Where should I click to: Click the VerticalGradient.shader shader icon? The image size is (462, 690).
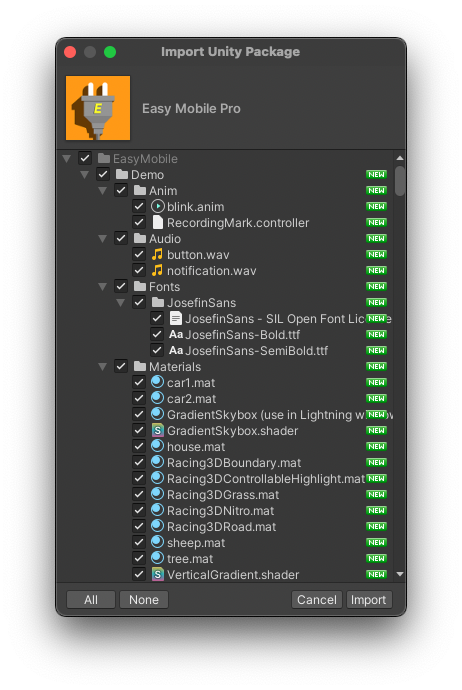tap(158, 574)
